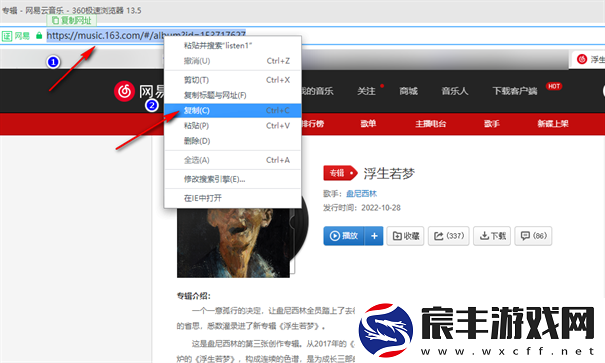
Task: Click the album title 浮生若梦
Action: tap(389, 174)
